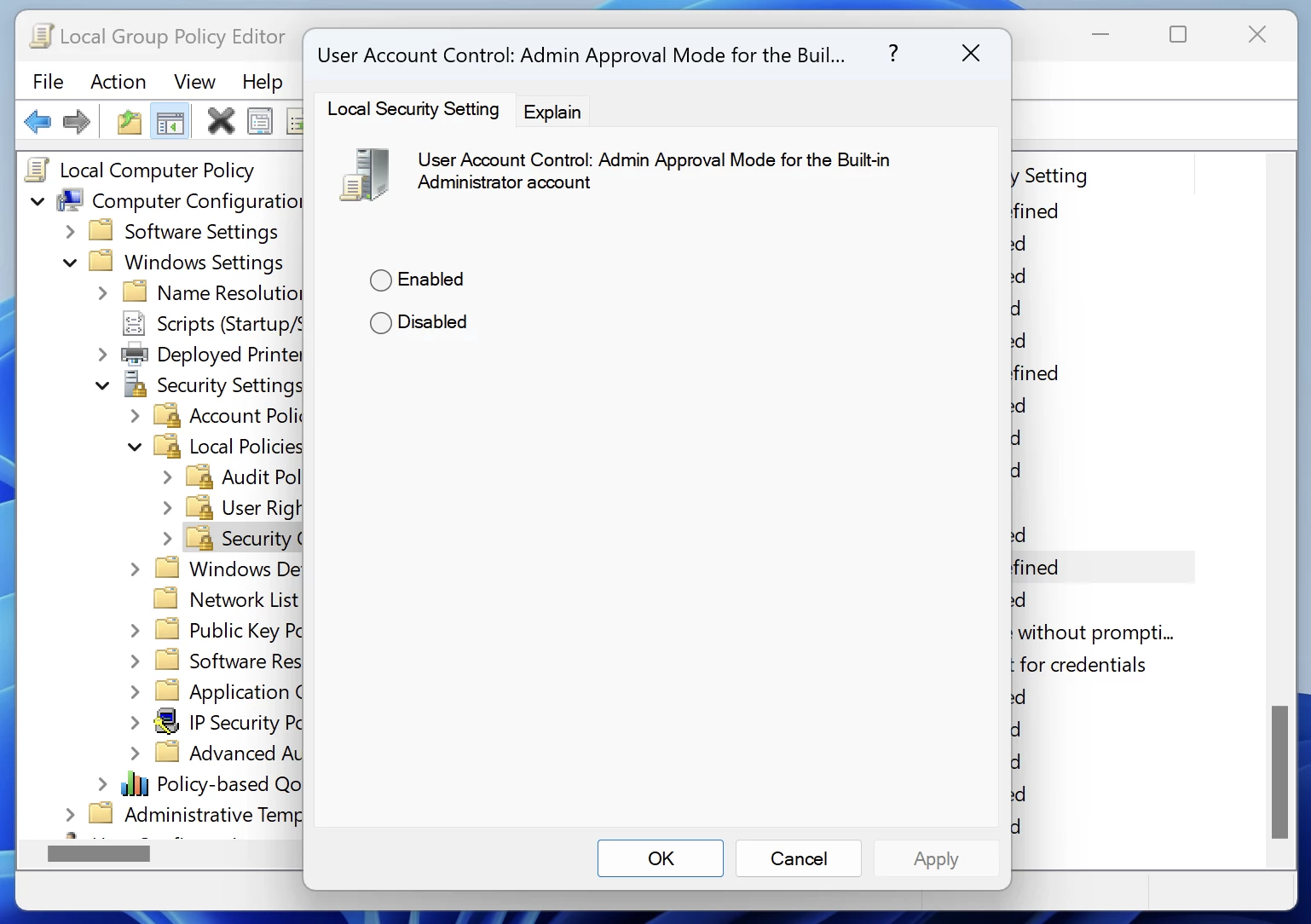Click the Security Settings shield icon
Image resolution: width=1311 pixels, height=924 pixels.
click(x=135, y=384)
